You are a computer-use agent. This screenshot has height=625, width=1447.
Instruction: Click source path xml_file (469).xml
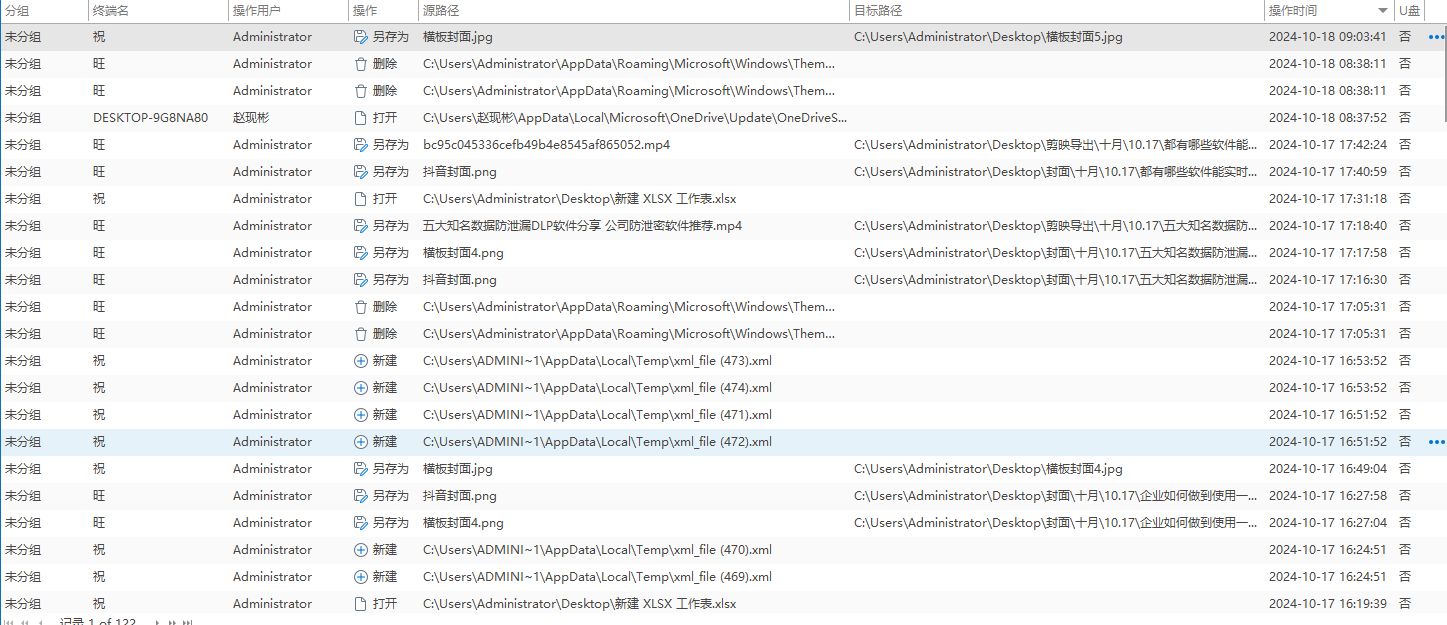point(597,577)
